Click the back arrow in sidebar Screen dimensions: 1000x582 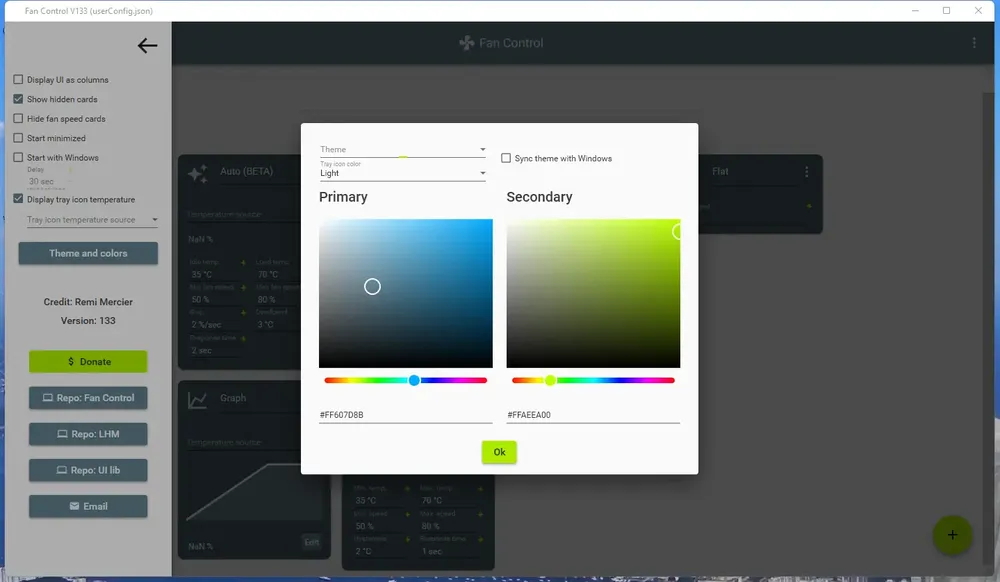pyautogui.click(x=147, y=45)
